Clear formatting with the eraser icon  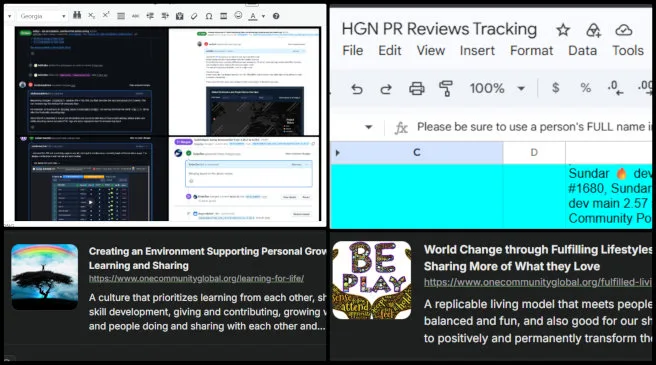194,16
